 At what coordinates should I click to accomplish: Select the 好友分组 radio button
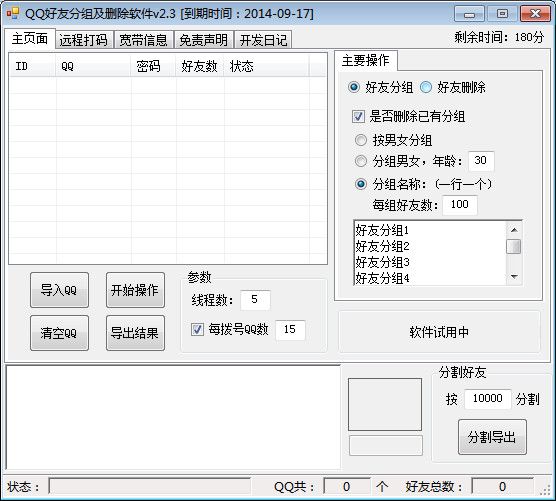pyautogui.click(x=380, y=87)
